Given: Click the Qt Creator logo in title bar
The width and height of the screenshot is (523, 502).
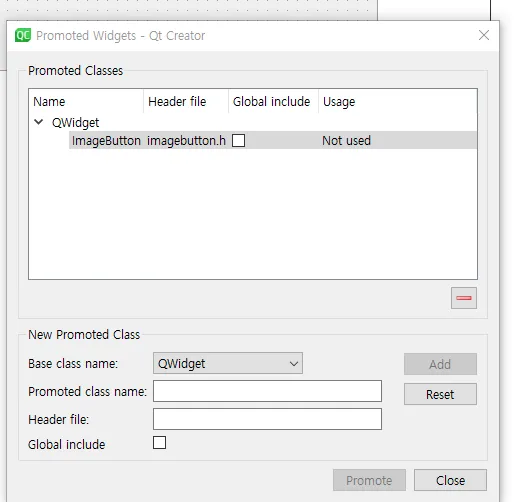Looking at the screenshot, I should (23, 35).
